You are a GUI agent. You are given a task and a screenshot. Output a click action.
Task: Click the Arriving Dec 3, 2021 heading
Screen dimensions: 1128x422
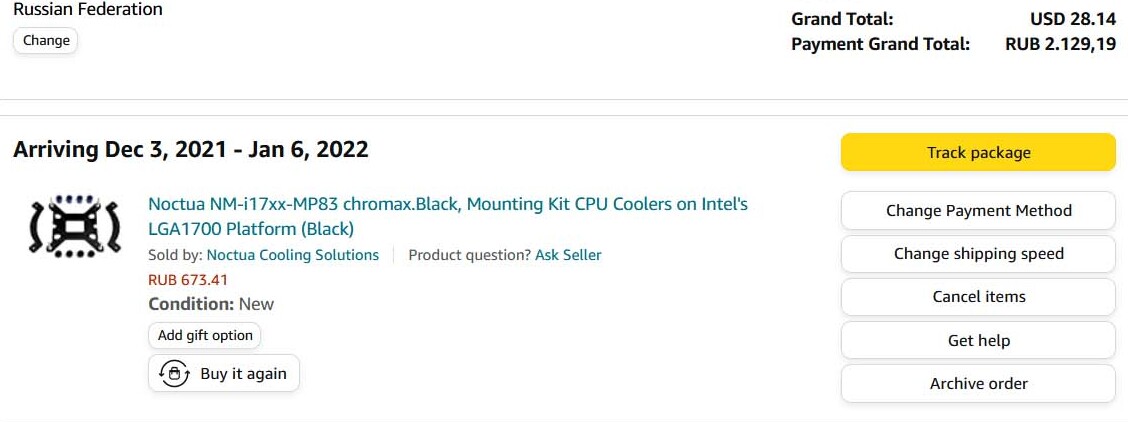click(191, 150)
